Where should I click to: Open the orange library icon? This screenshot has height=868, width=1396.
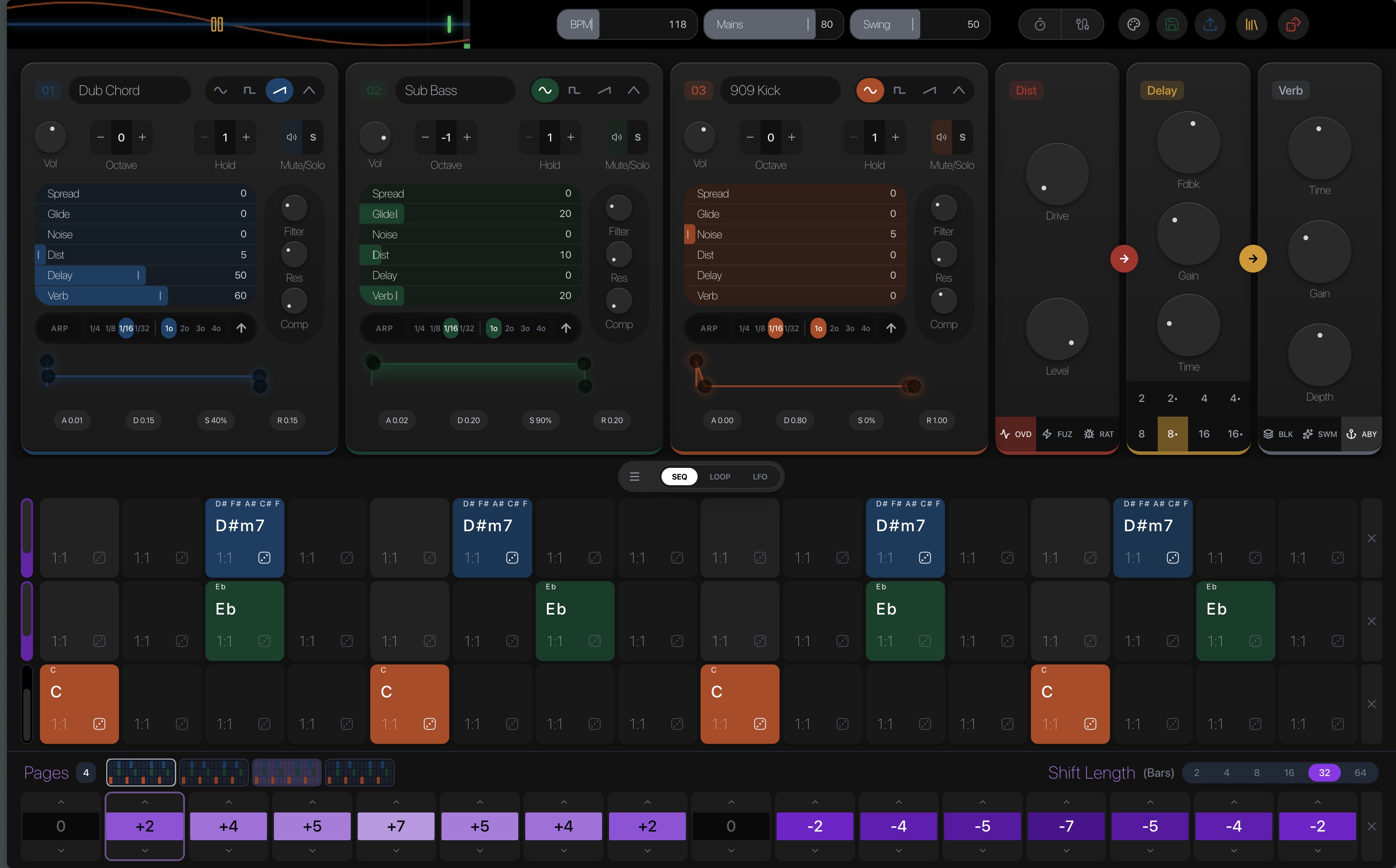[1251, 24]
